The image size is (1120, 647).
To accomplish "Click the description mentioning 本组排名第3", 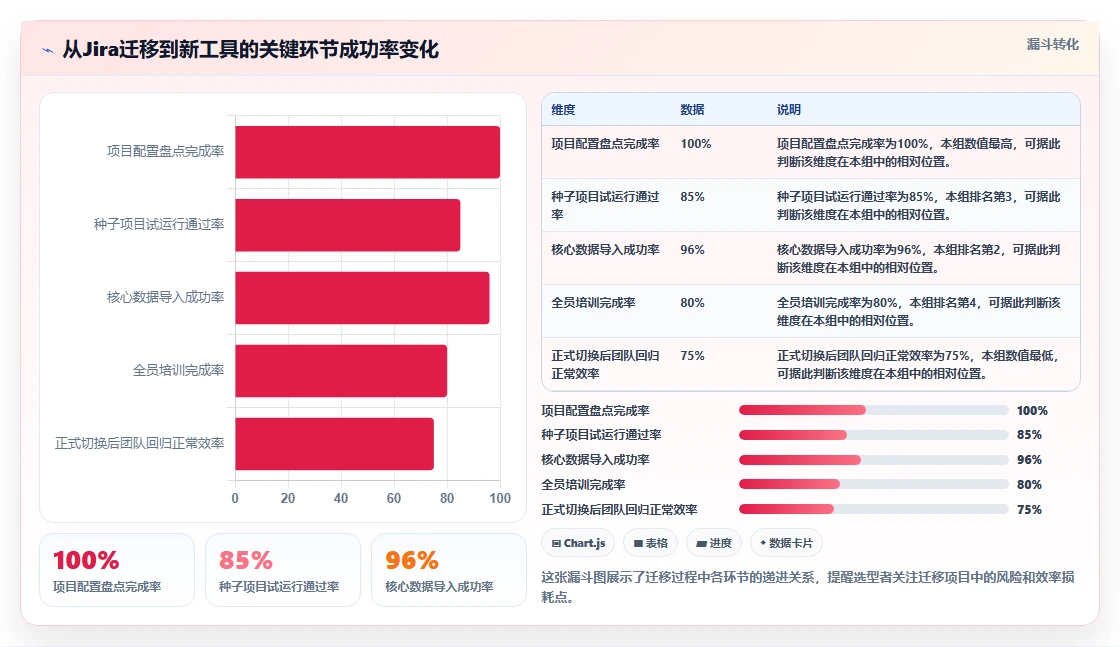I will (919, 206).
